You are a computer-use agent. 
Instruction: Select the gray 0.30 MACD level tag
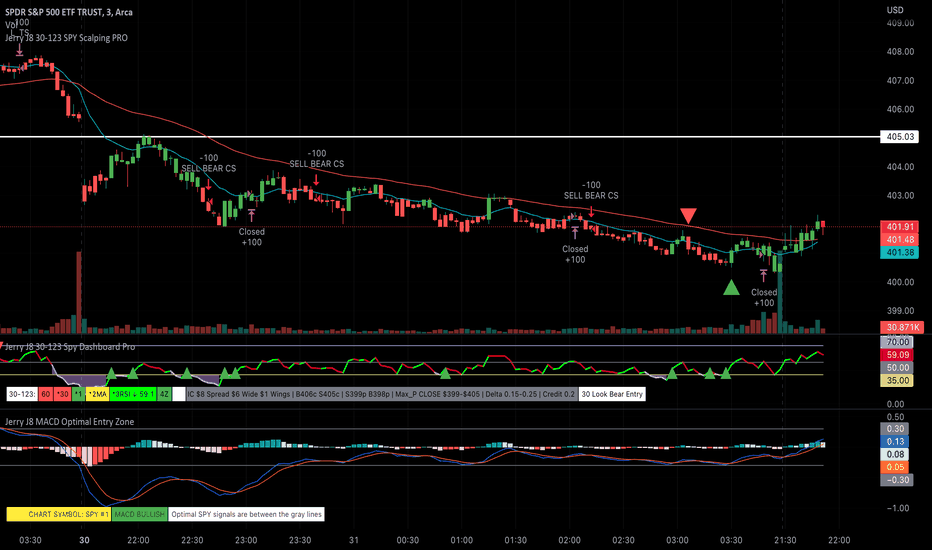pyautogui.click(x=896, y=429)
